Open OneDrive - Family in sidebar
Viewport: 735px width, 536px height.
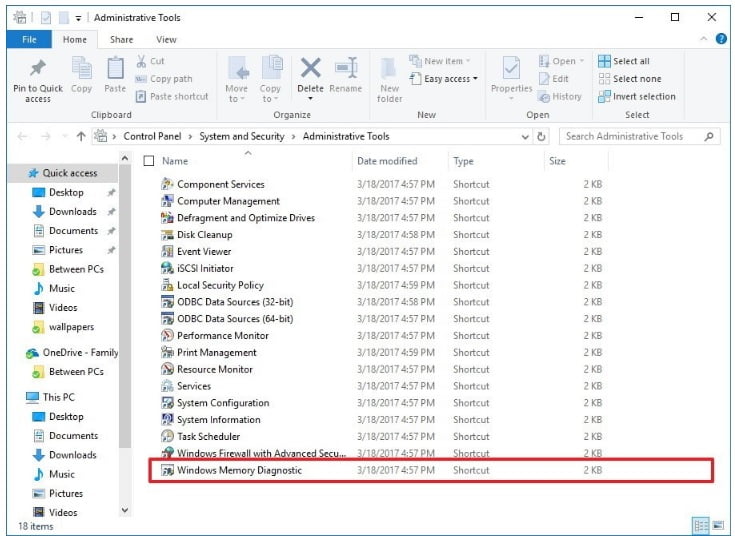click(72, 353)
